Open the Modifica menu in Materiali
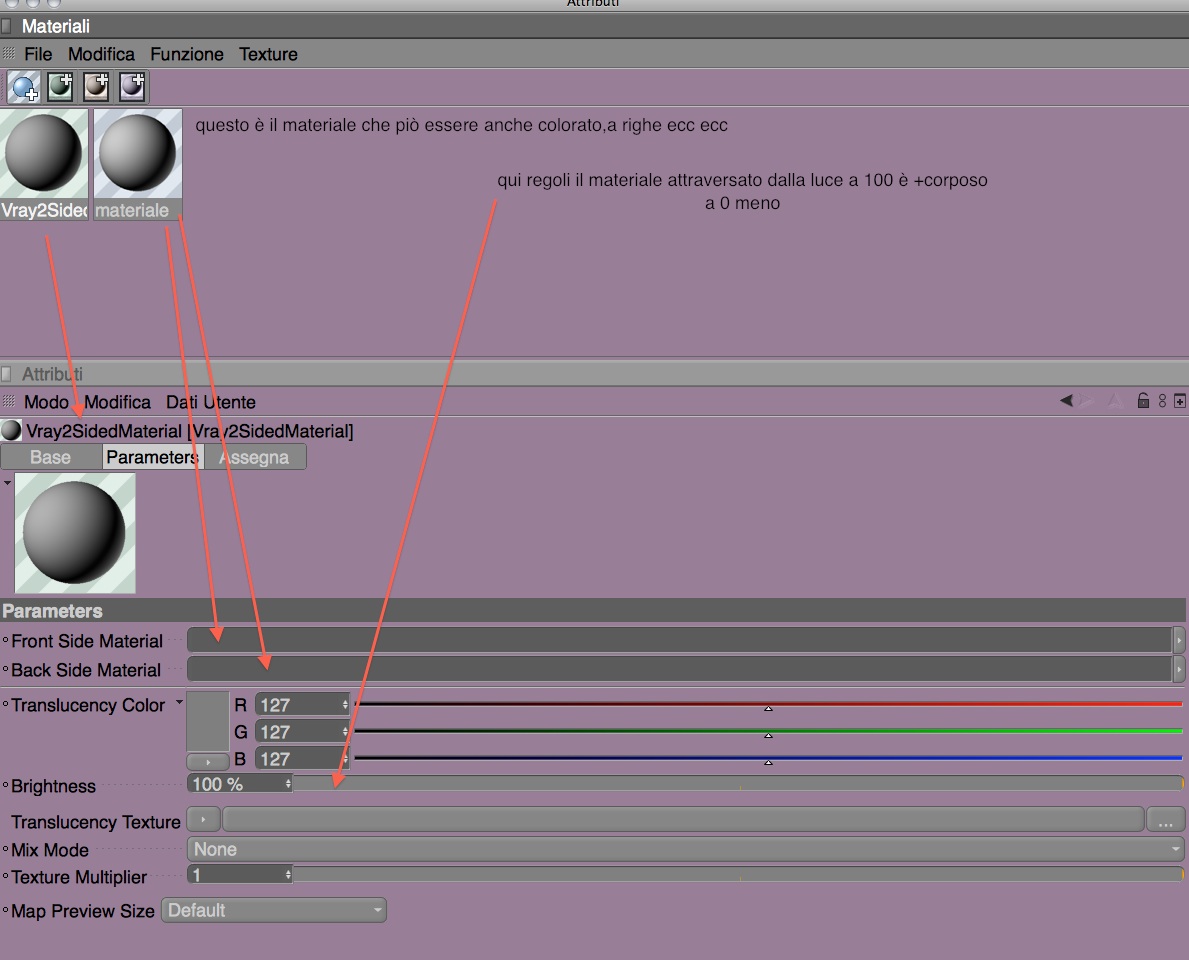This screenshot has height=960, width=1189. (x=101, y=55)
